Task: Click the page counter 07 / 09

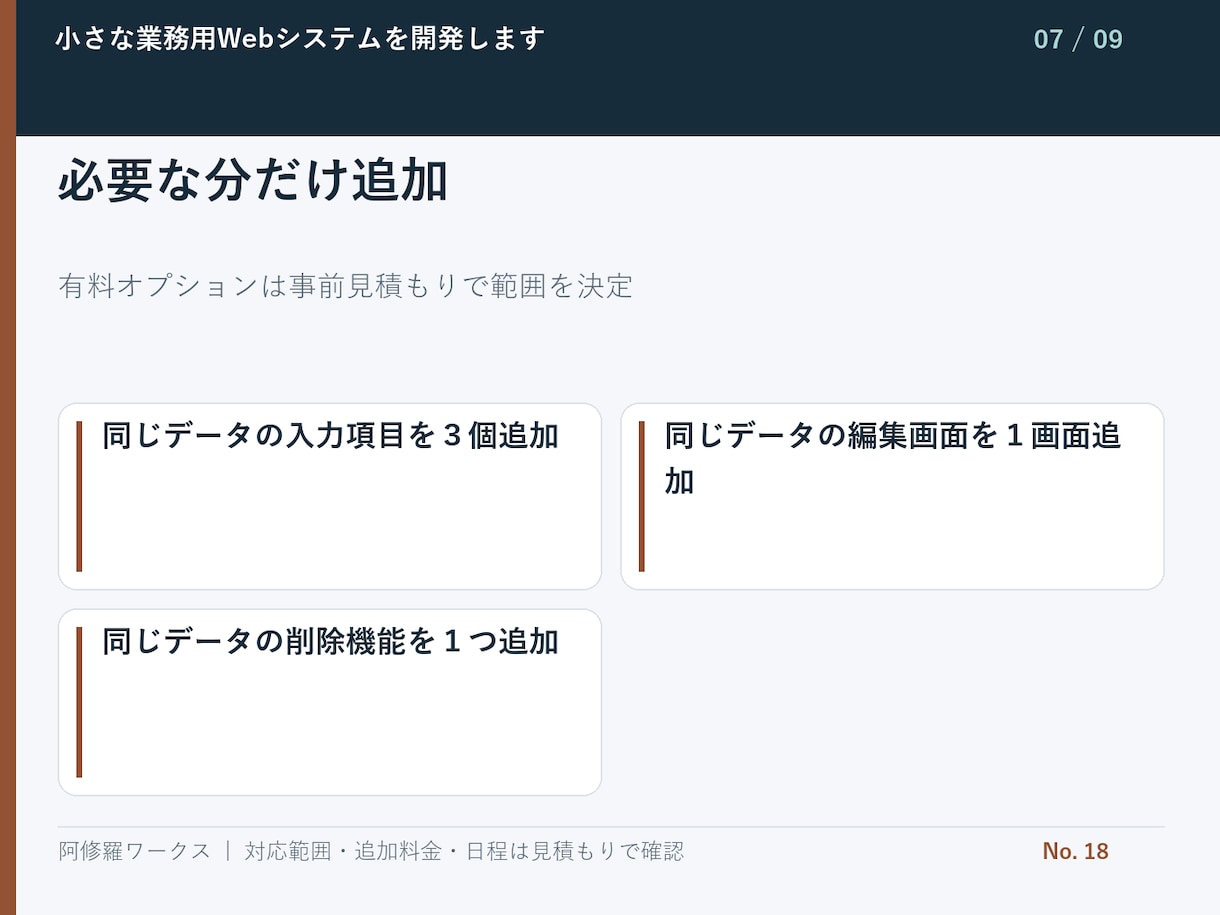Action: point(1078,40)
